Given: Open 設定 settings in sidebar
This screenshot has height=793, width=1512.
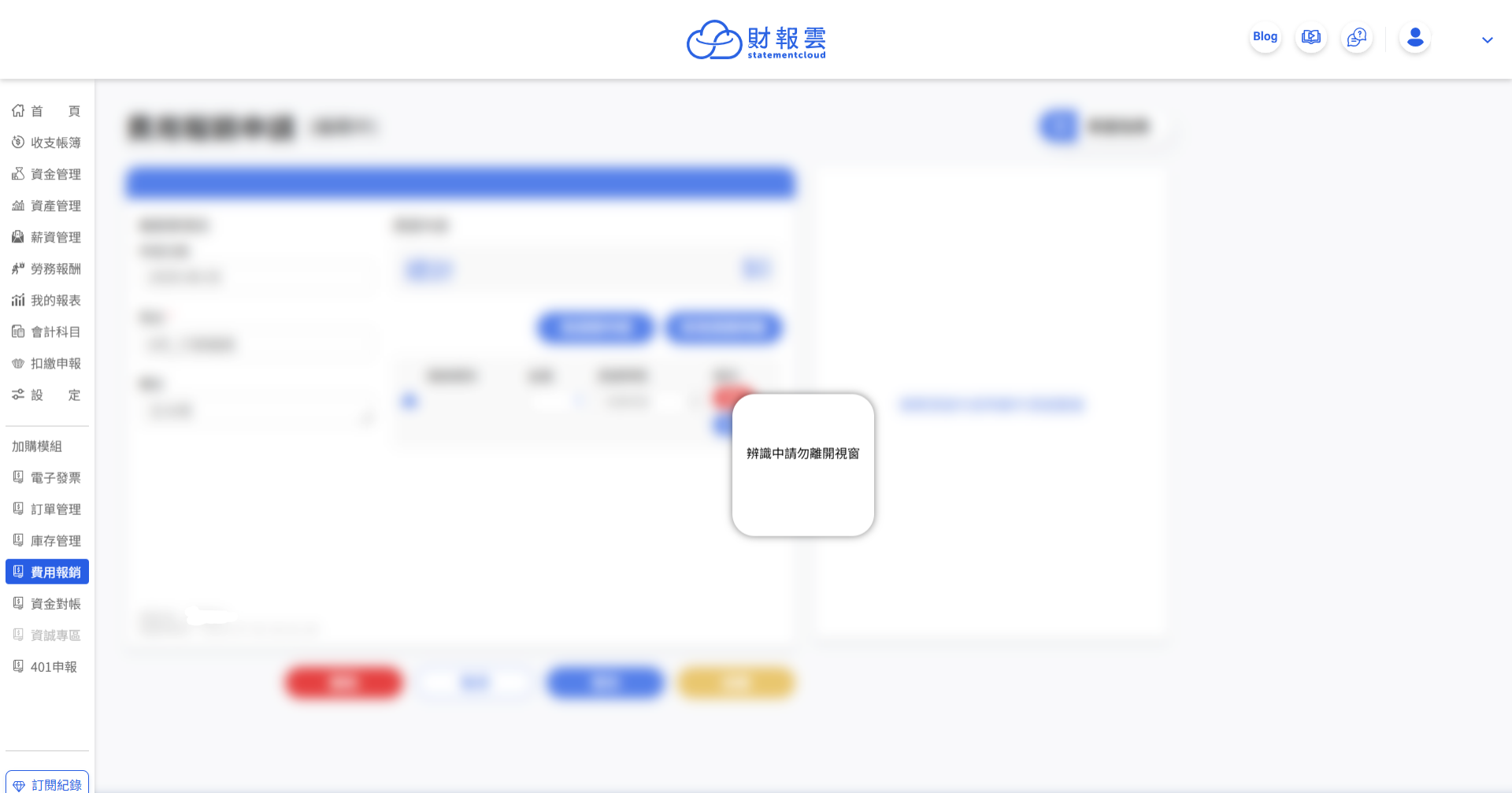Looking at the screenshot, I should point(46,395).
